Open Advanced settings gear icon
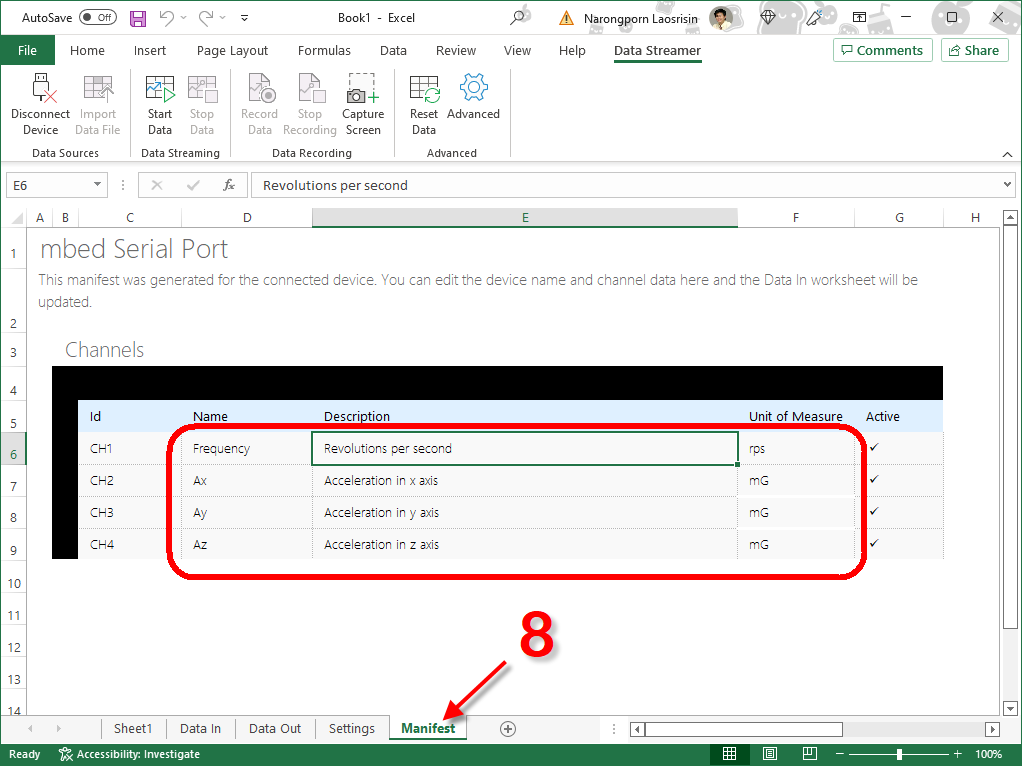Viewport: 1022px width, 766px height. point(474,87)
